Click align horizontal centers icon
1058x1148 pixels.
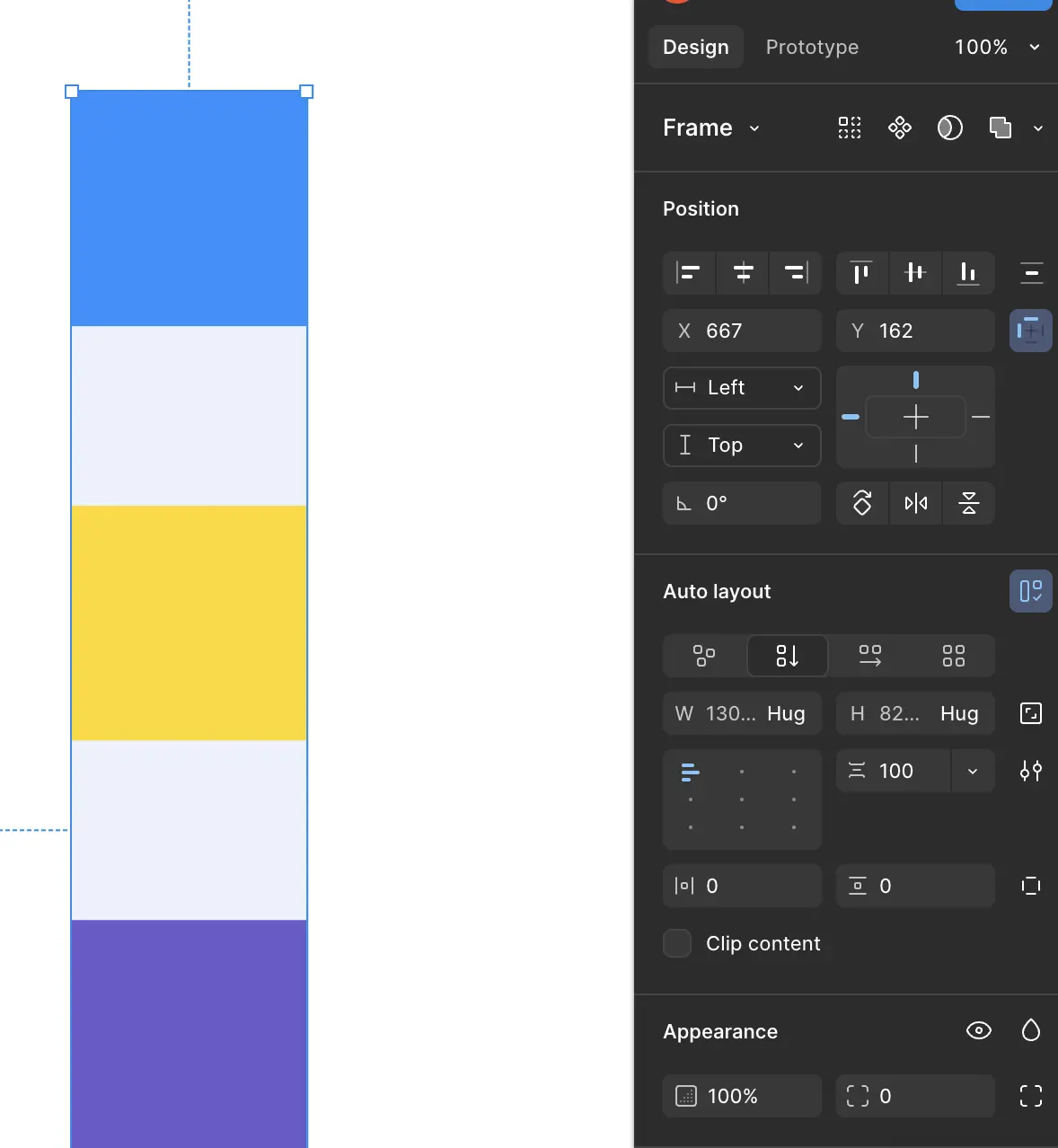point(743,273)
